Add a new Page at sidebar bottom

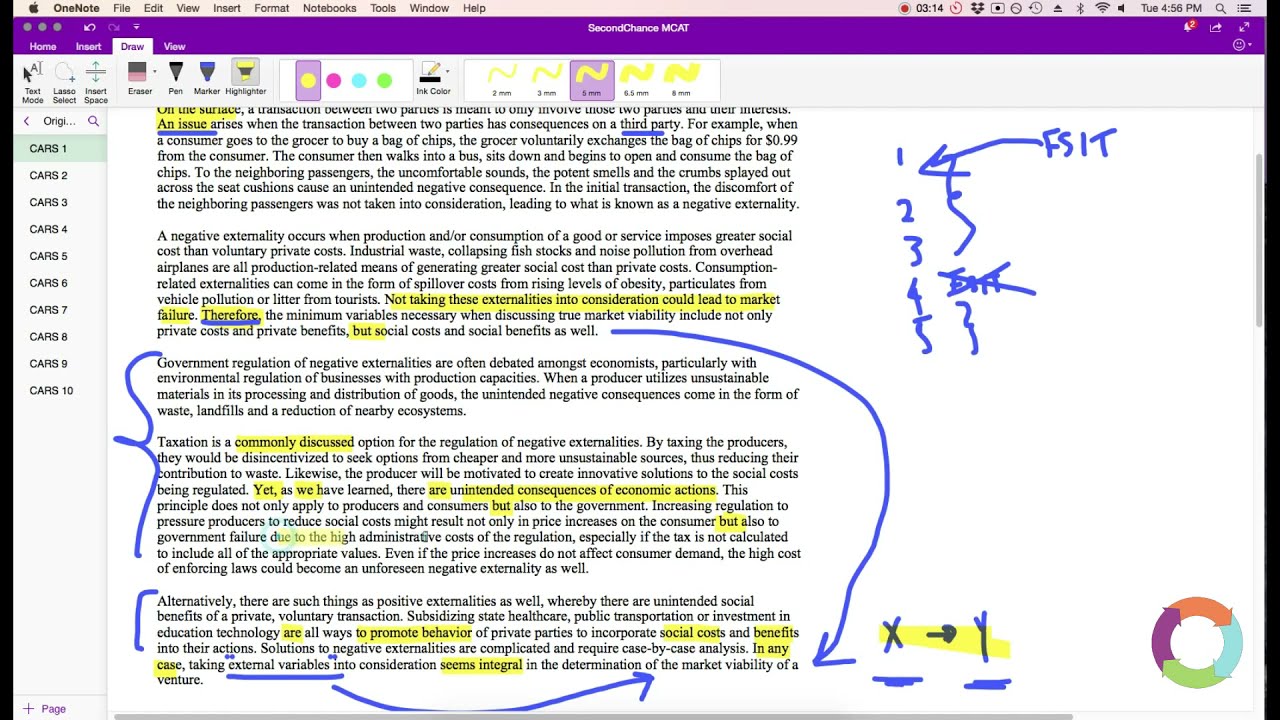pyautogui.click(x=44, y=709)
